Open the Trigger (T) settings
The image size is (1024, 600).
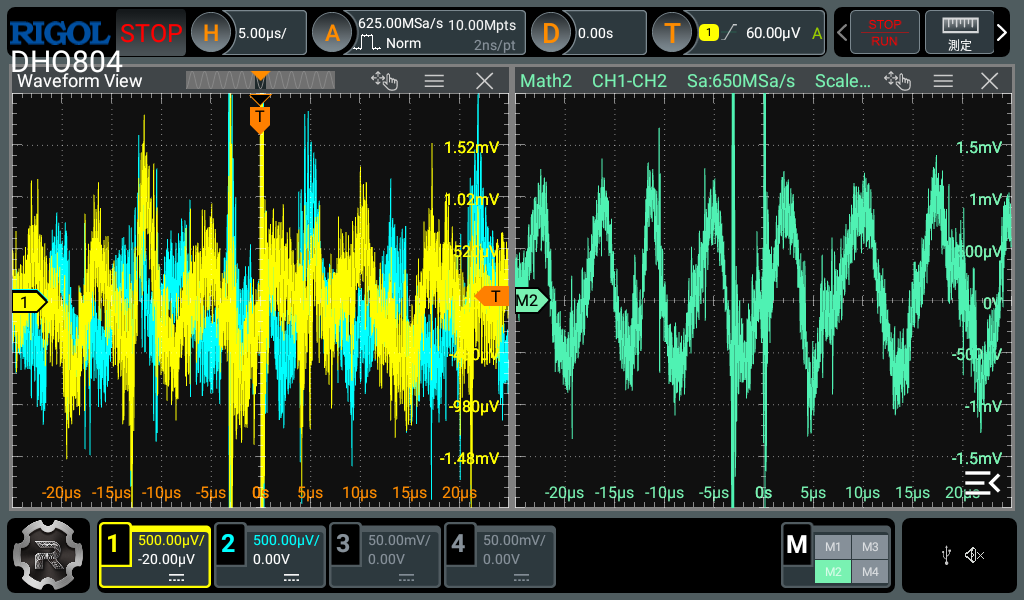click(x=672, y=33)
